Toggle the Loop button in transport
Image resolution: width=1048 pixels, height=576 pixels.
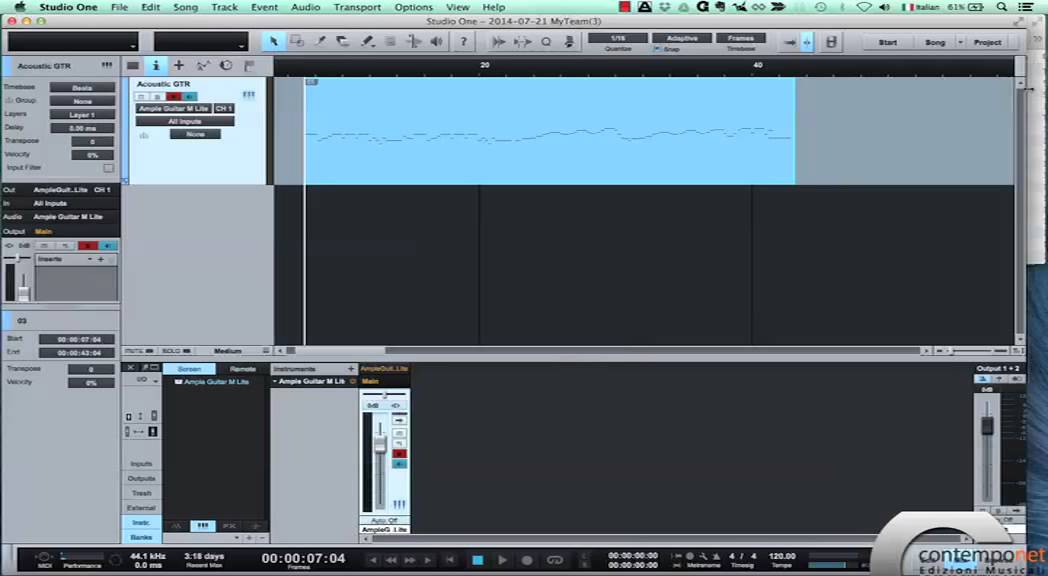tap(555, 560)
